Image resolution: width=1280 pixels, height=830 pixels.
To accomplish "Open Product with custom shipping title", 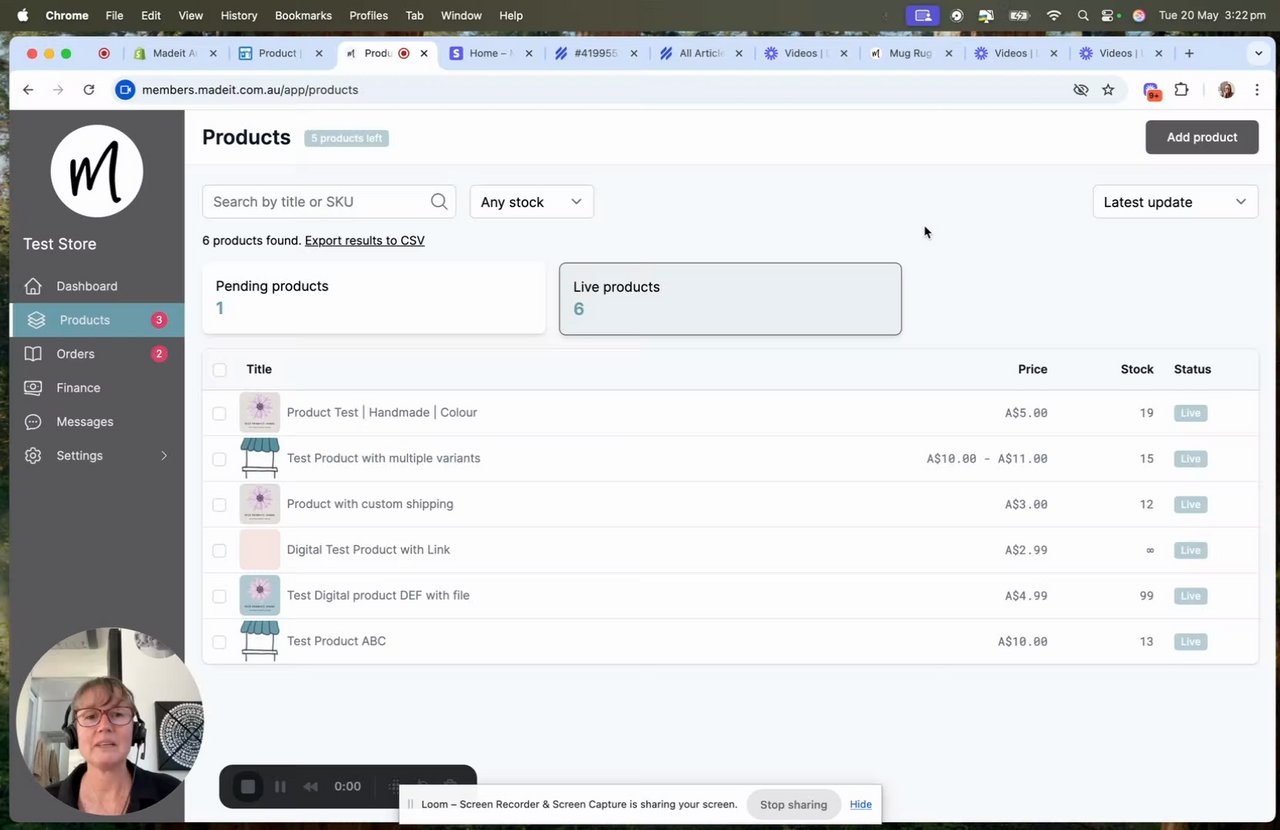I will point(370,504).
